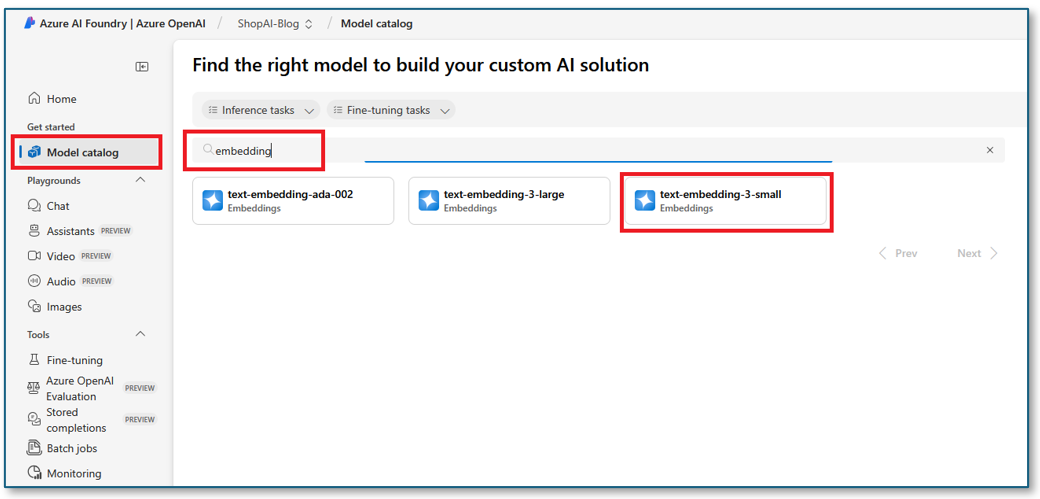1040x499 pixels.
Task: Click the Azure AI Foundry logo
Action: [29, 23]
